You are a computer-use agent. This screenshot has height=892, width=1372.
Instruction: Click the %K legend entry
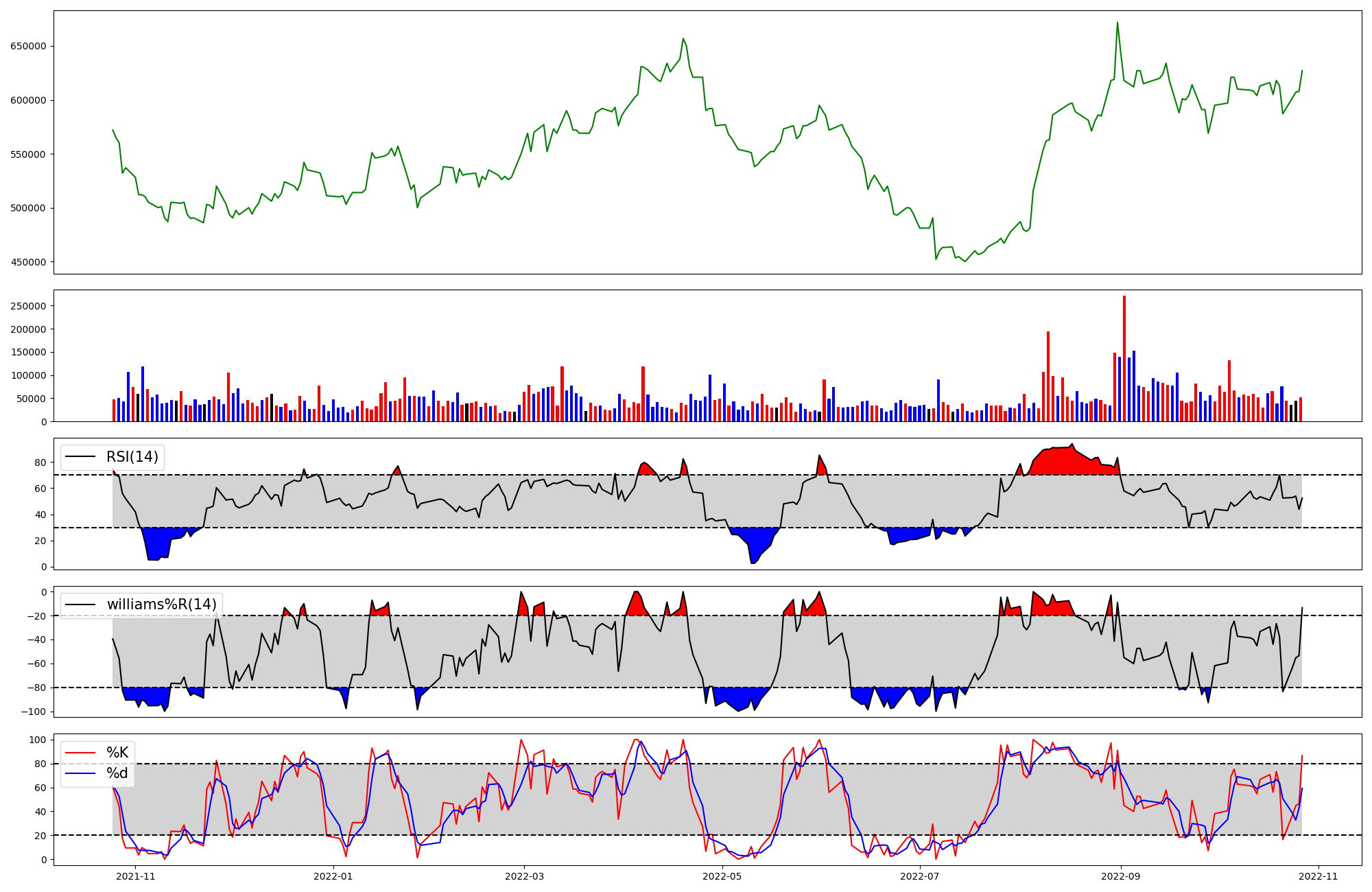(117, 753)
